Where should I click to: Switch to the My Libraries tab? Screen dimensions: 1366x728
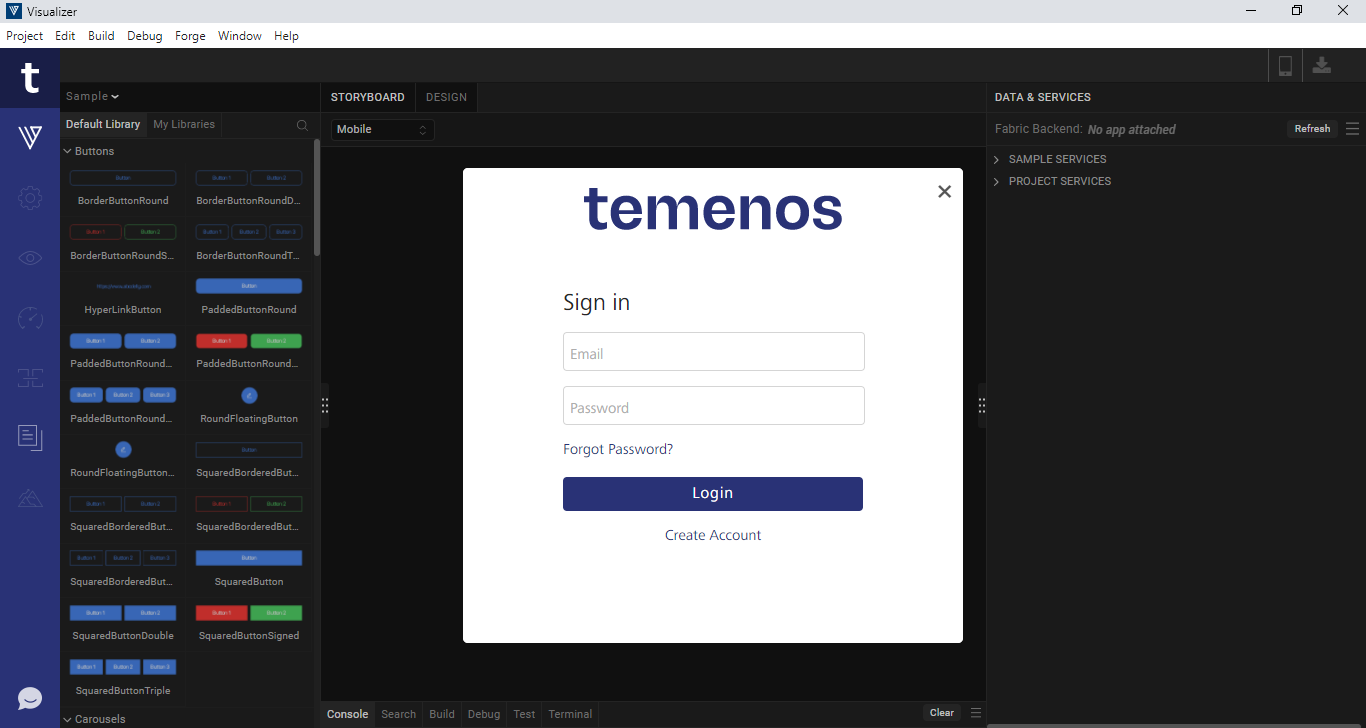tap(184, 125)
